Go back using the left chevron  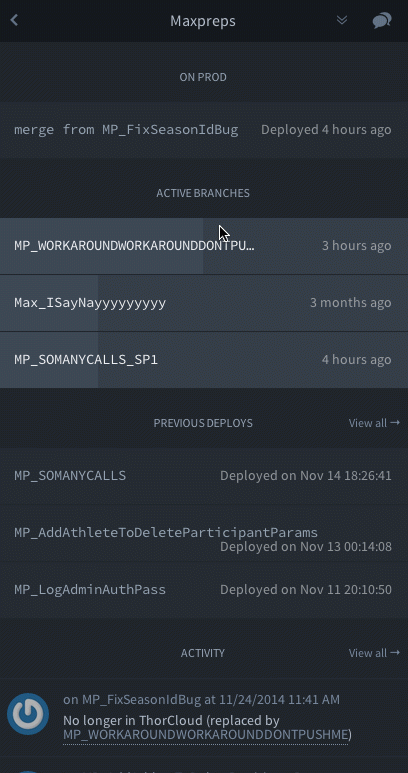[14, 20]
